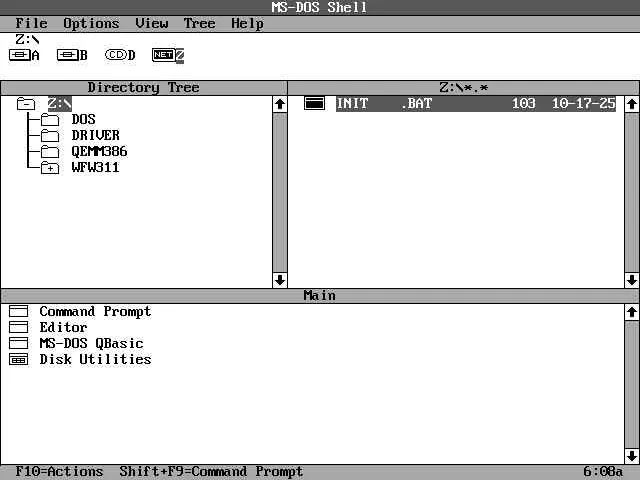Click Main panel scroll down arrow
640x480 pixels.
[632, 456]
